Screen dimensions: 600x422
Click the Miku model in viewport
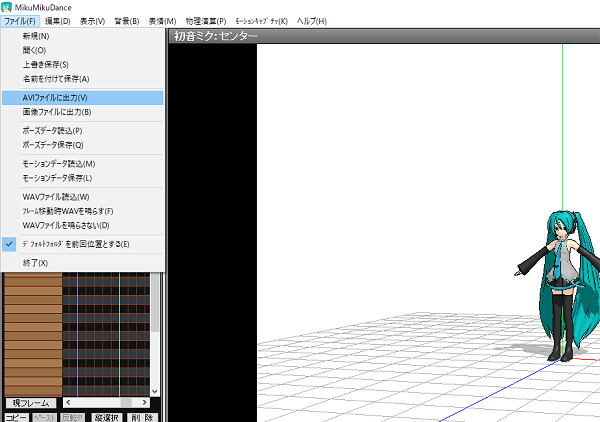click(562, 285)
